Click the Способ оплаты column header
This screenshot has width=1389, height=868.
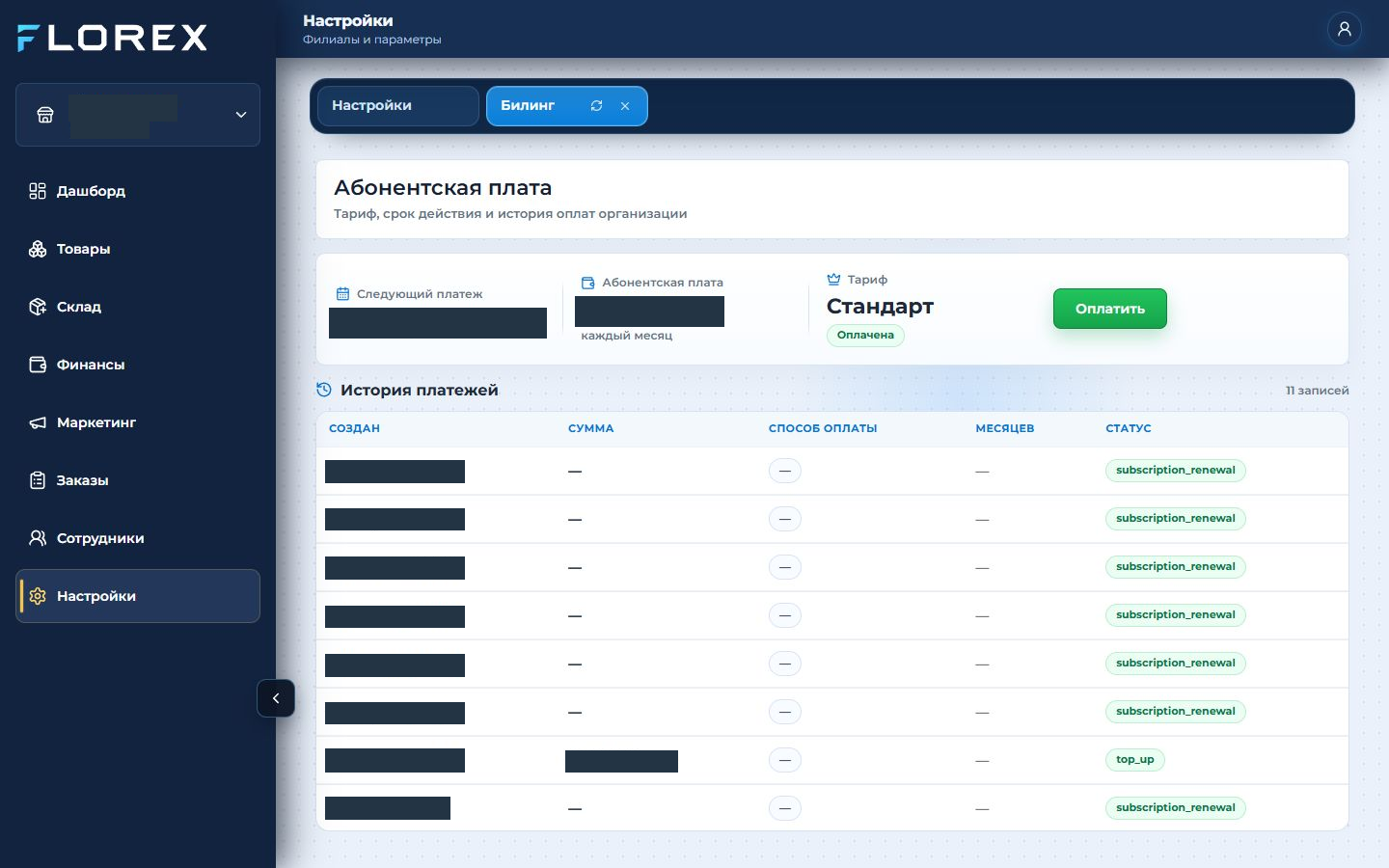click(823, 428)
